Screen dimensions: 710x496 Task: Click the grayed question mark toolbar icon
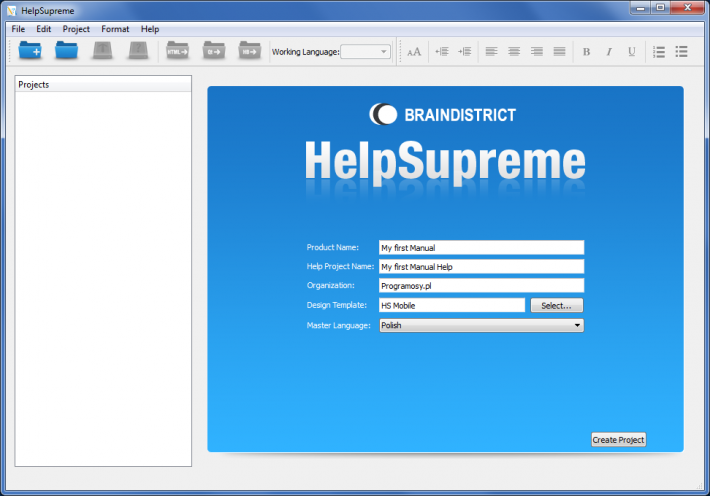pos(139,50)
